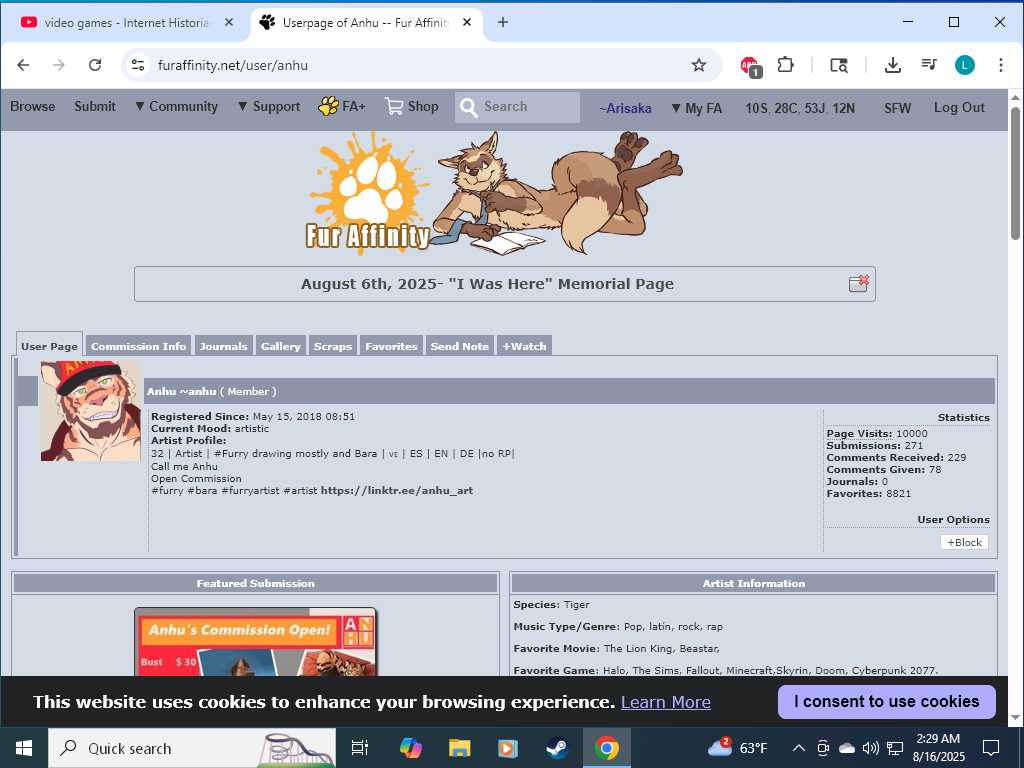Open the Scraps tab
The width and height of the screenshot is (1024, 768).
[332, 346]
